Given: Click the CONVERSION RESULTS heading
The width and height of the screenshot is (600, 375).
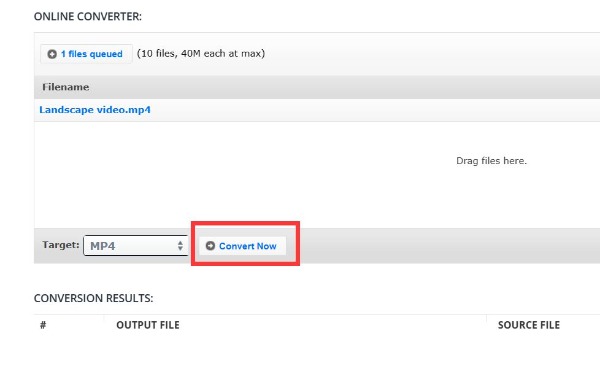Looking at the screenshot, I should 93,298.
